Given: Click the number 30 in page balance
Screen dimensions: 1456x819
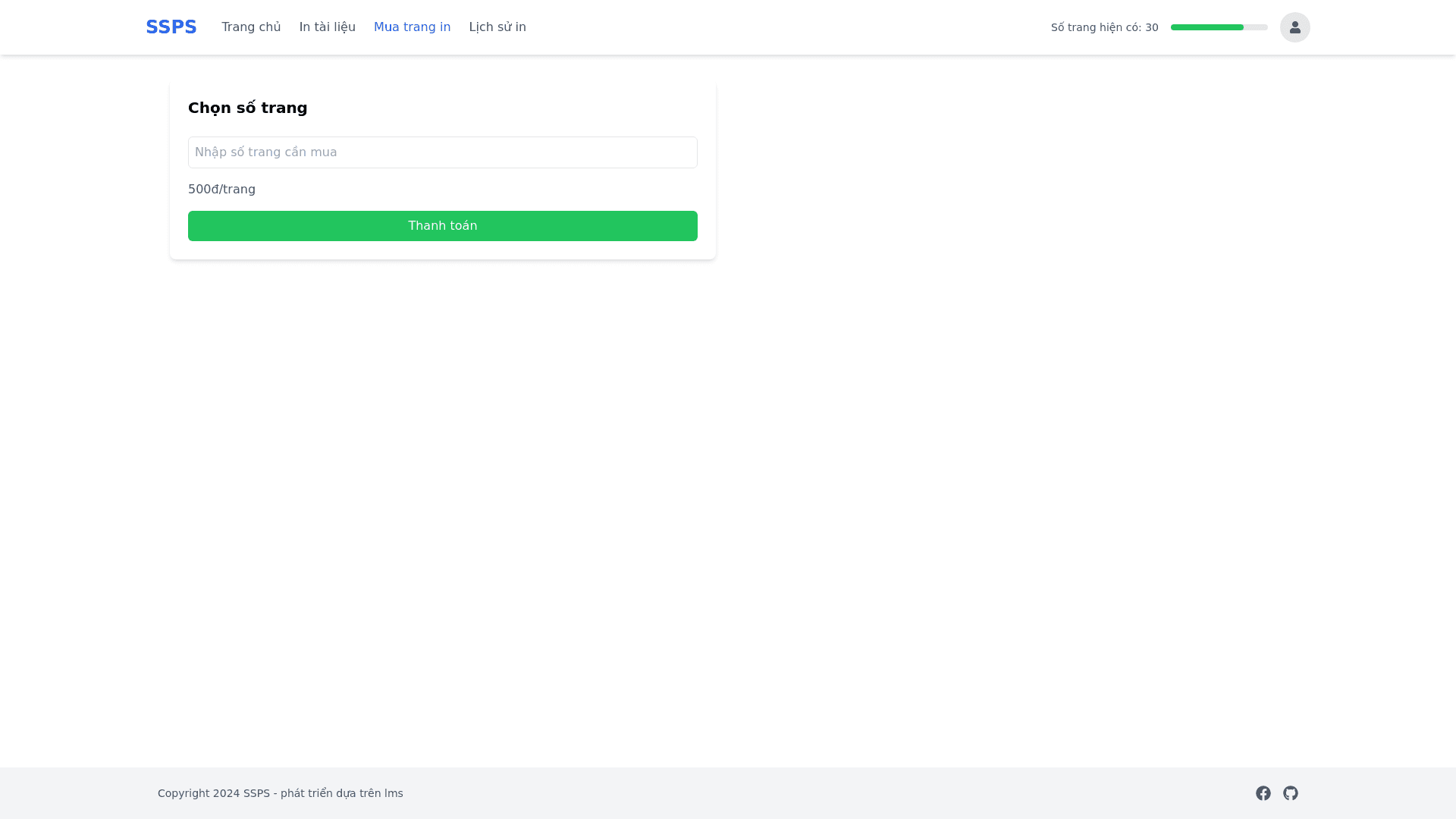Looking at the screenshot, I should [x=1152, y=27].
